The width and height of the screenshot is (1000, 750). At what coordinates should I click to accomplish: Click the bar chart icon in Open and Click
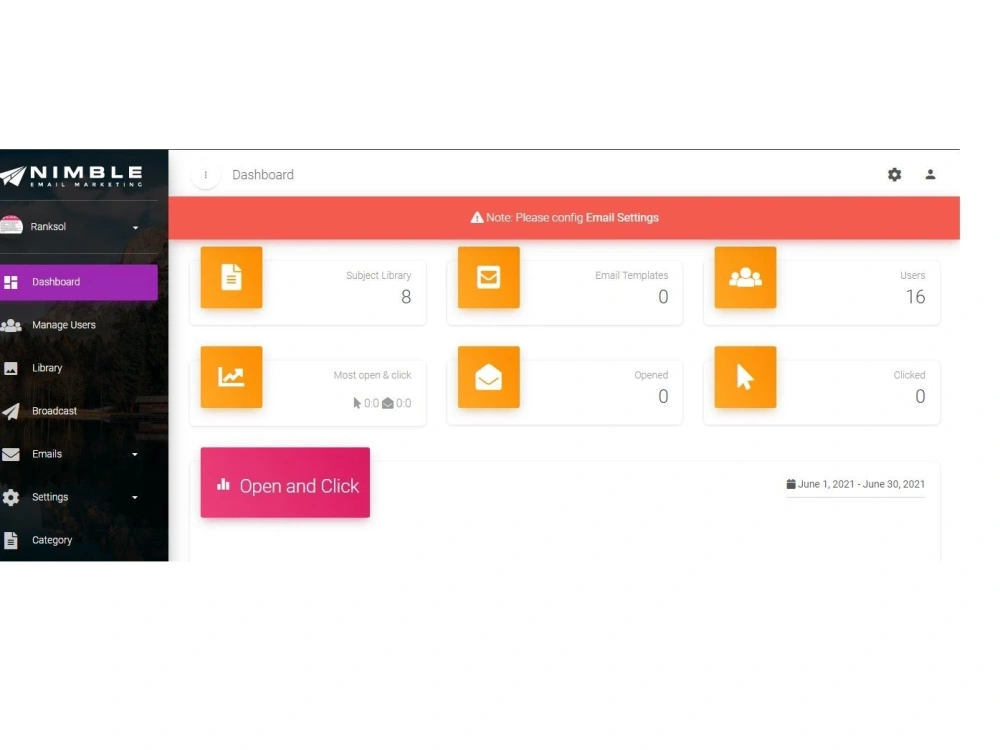(x=223, y=485)
